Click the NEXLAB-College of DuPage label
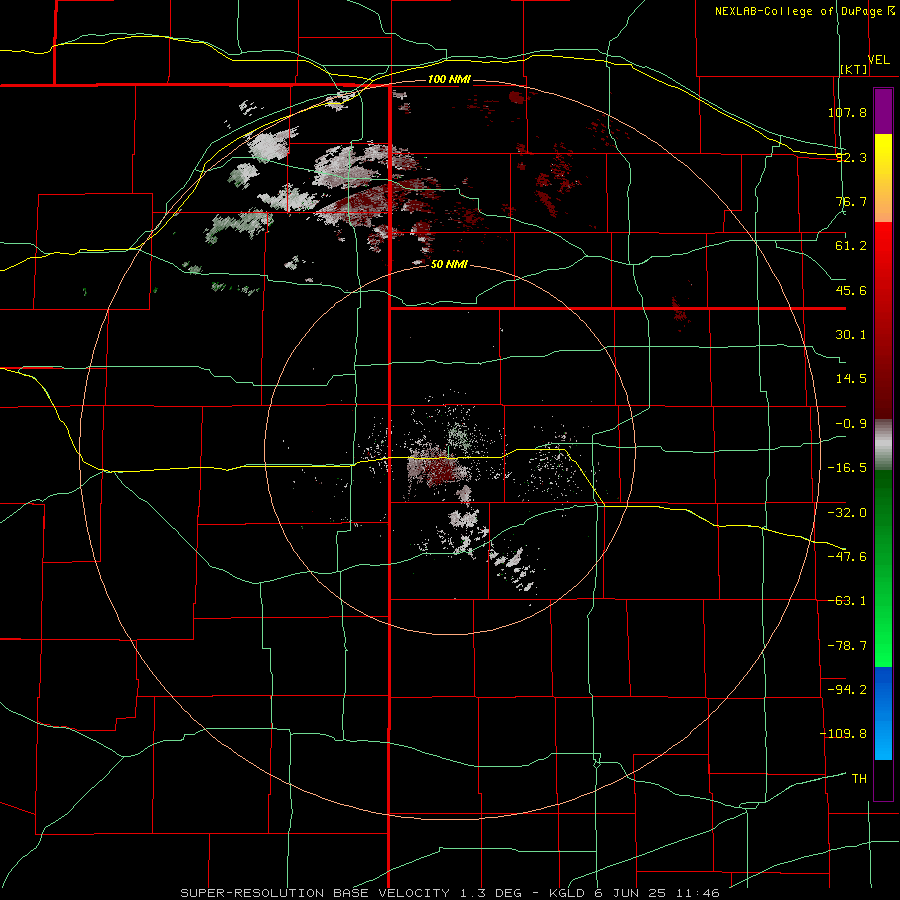The width and height of the screenshot is (900, 900). click(x=799, y=11)
